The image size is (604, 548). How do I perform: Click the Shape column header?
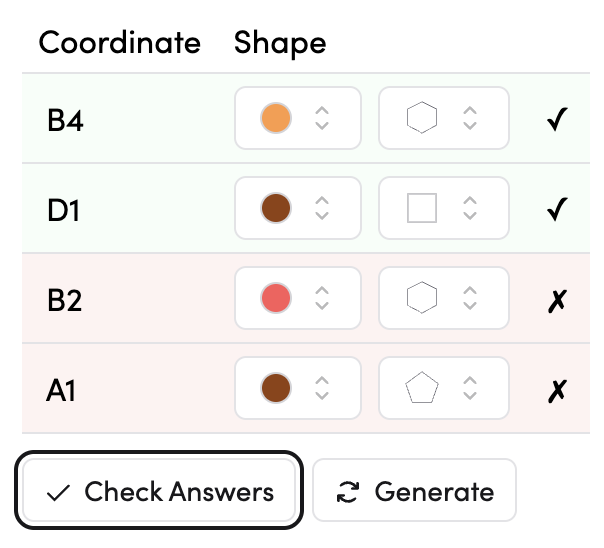click(x=280, y=43)
